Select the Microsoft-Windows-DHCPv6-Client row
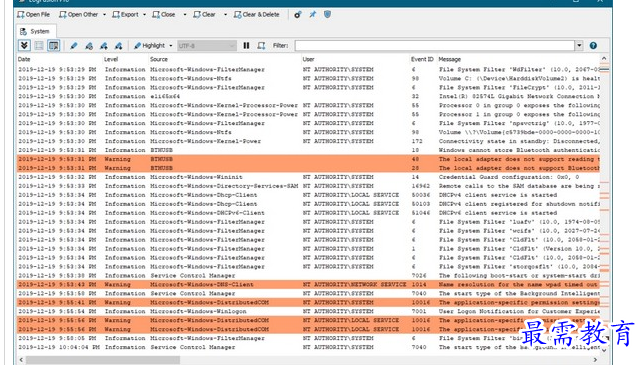The width and height of the screenshot is (643, 365). (x=308, y=213)
